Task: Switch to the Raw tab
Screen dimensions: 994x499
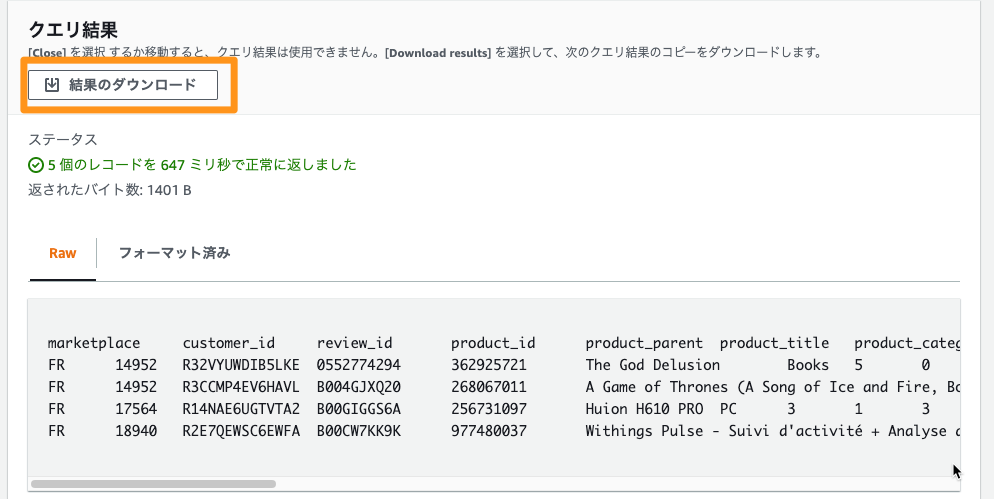Action: [63, 253]
